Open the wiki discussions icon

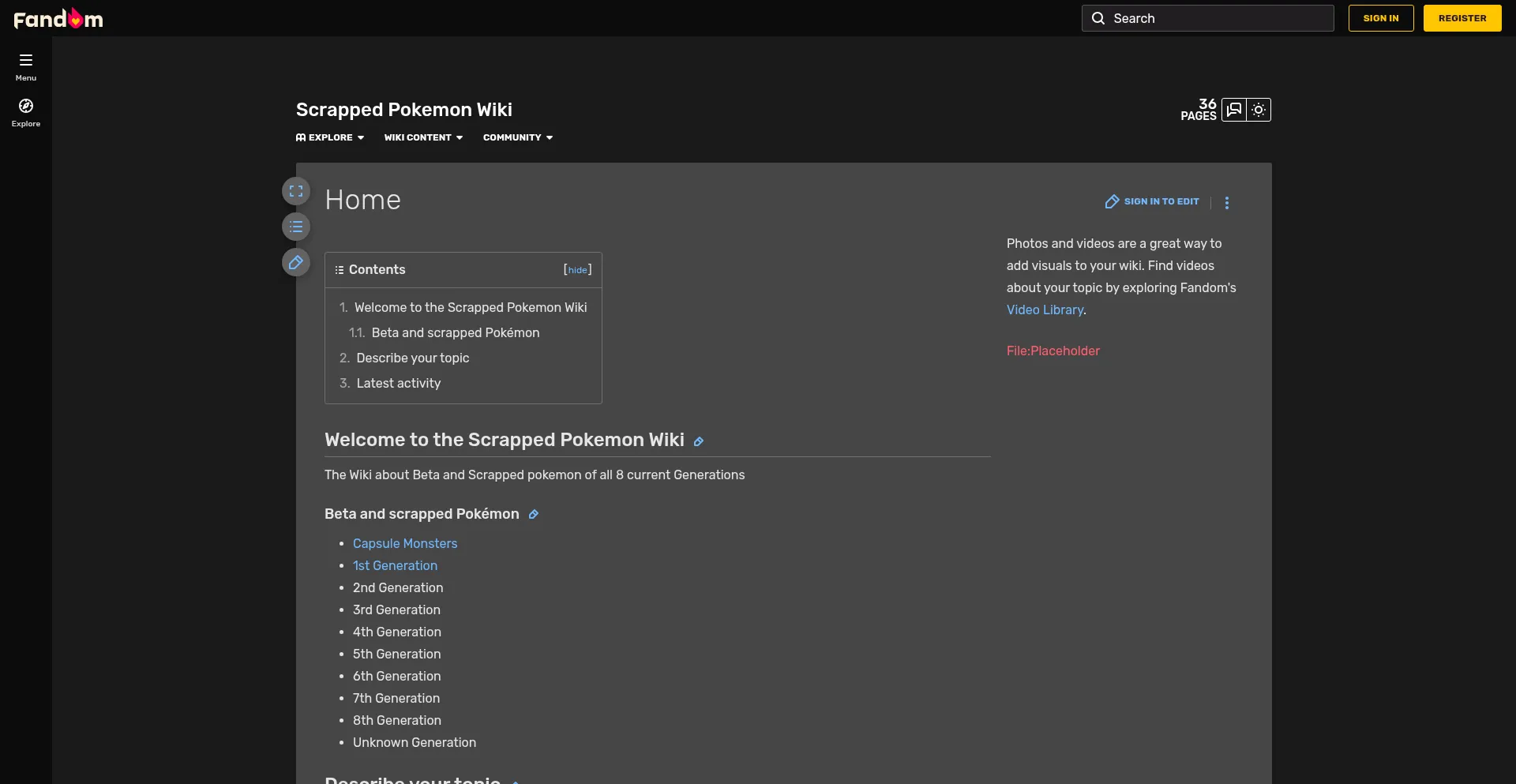pos(1234,110)
